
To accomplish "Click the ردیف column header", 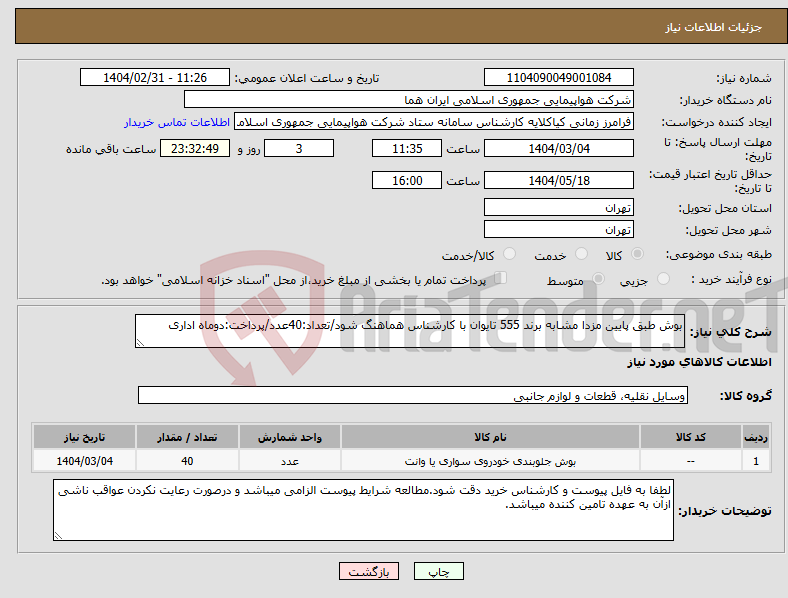I will (x=756, y=437).
